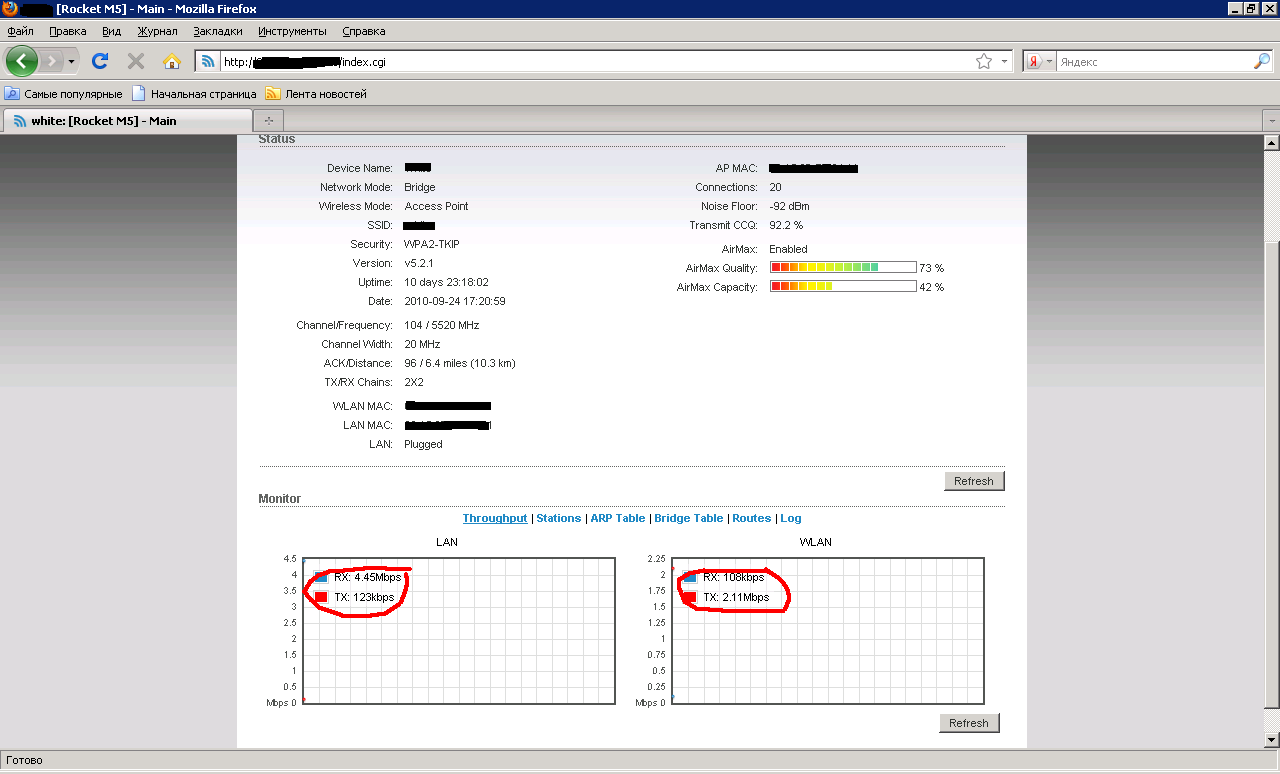Go to the Home page icon
The image size is (1280, 774).
point(172,61)
